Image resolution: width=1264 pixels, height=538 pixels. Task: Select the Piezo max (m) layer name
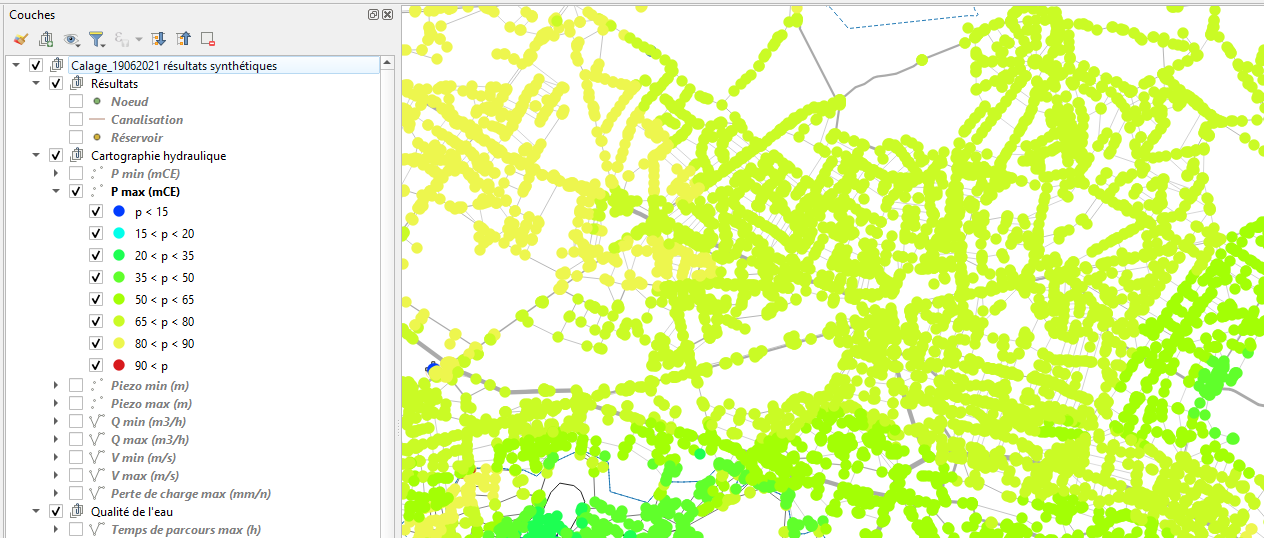(151, 404)
